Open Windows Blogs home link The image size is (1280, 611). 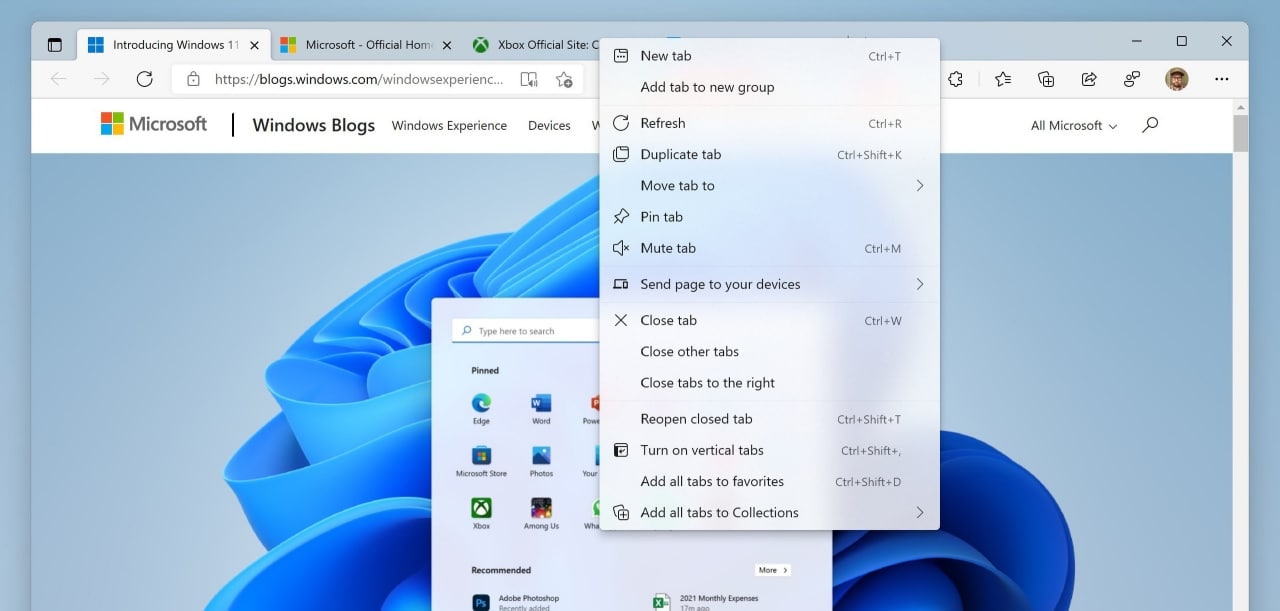pyautogui.click(x=313, y=125)
